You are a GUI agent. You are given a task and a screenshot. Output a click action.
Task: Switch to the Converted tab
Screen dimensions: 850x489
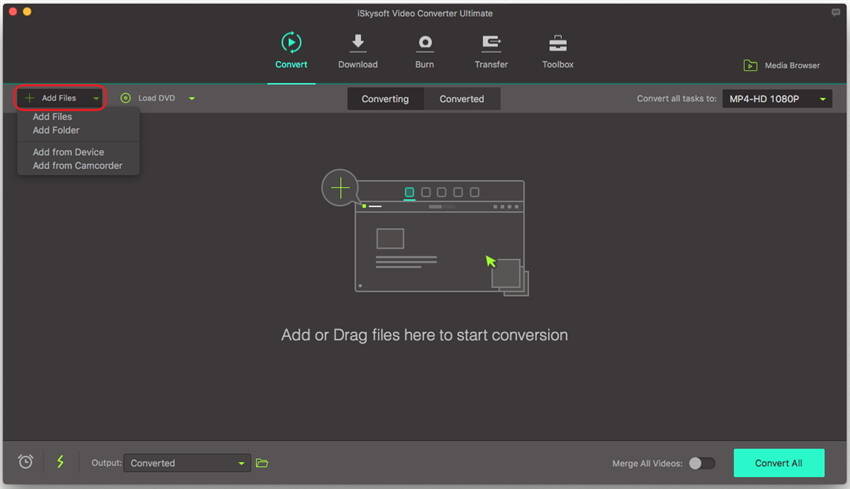[462, 99]
